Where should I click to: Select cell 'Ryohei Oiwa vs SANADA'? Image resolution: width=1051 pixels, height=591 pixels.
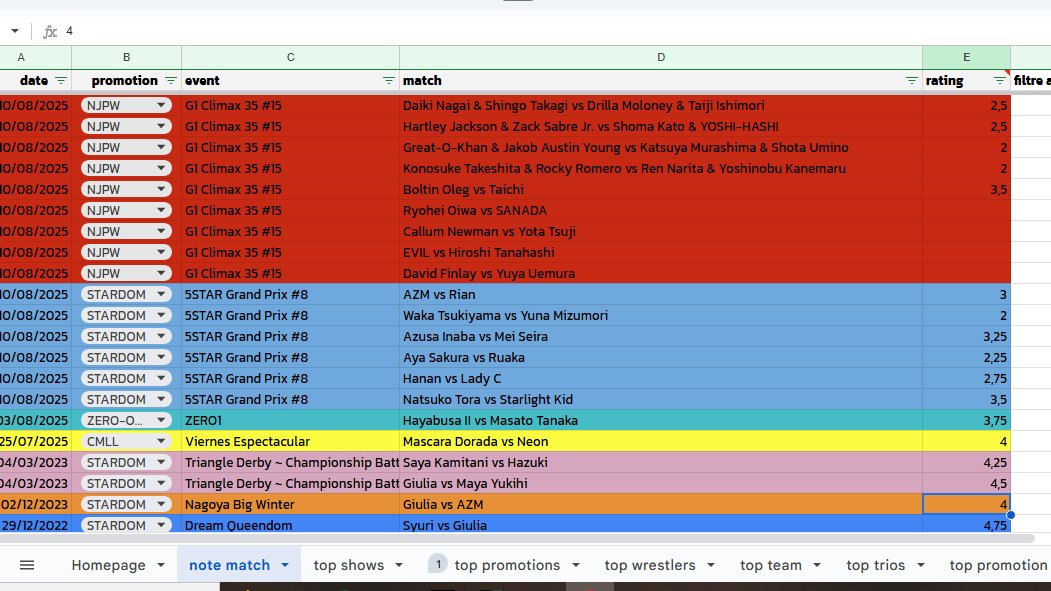click(661, 210)
